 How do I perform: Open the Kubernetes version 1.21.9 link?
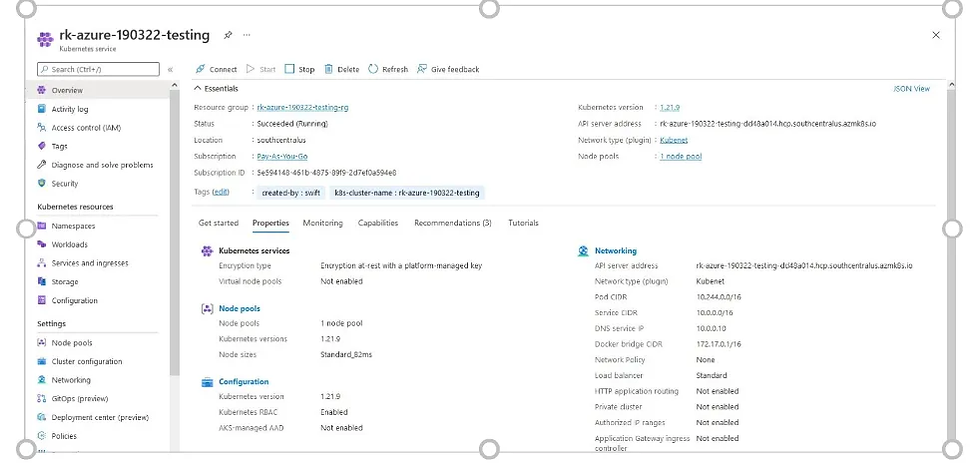tap(670, 107)
